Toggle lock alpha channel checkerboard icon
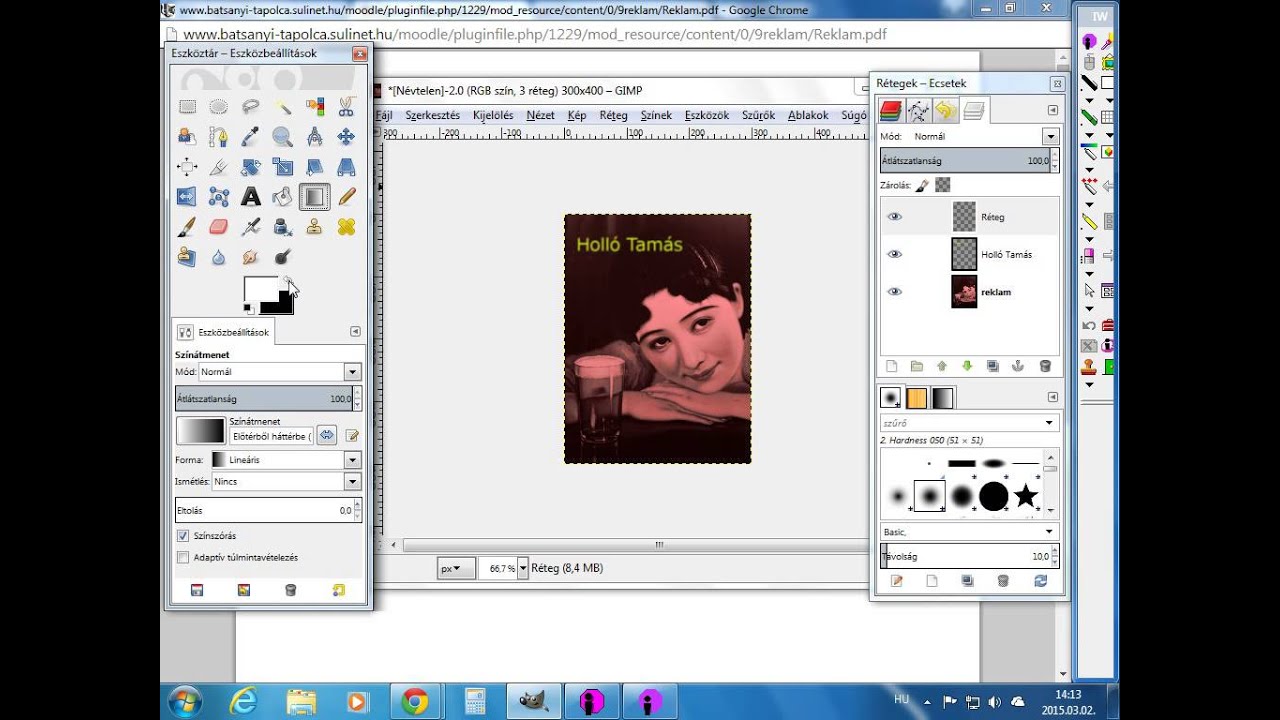Image resolution: width=1280 pixels, height=720 pixels. tap(942, 185)
